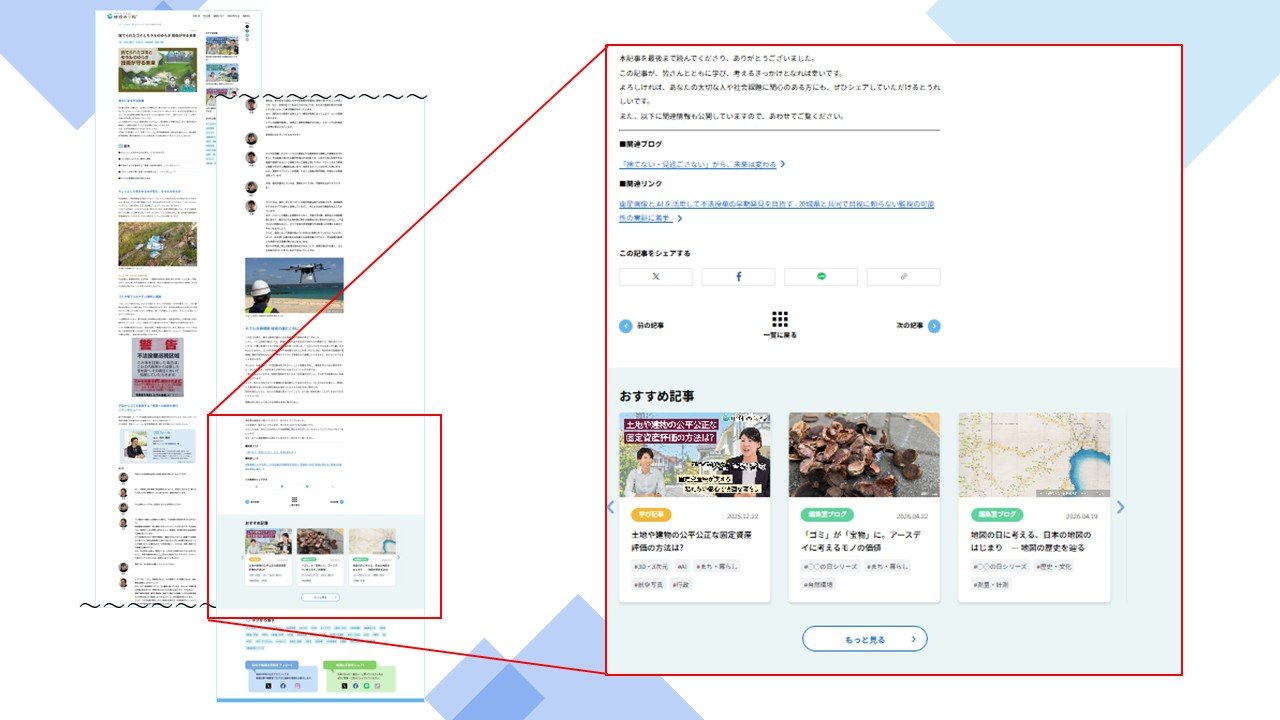Open the property assessment article thumbnail
This screenshot has height=720, width=1280.
694,455
